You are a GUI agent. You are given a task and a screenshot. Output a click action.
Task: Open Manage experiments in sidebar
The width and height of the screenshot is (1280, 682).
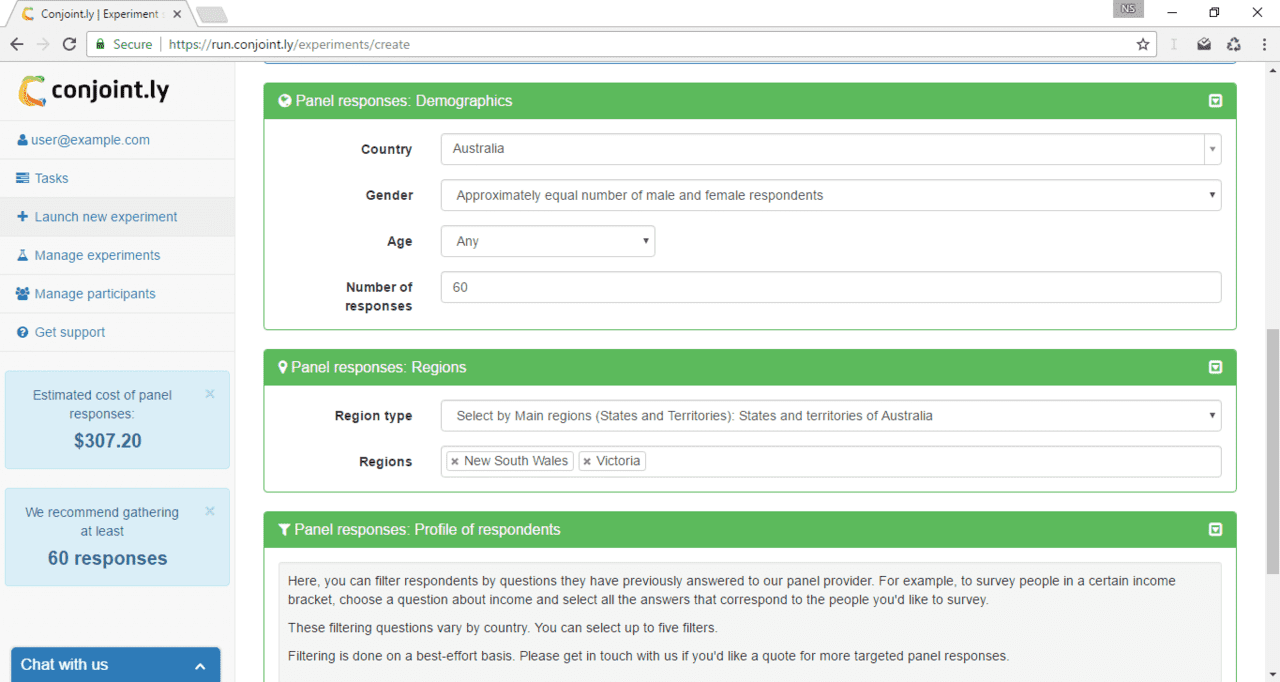tap(97, 255)
